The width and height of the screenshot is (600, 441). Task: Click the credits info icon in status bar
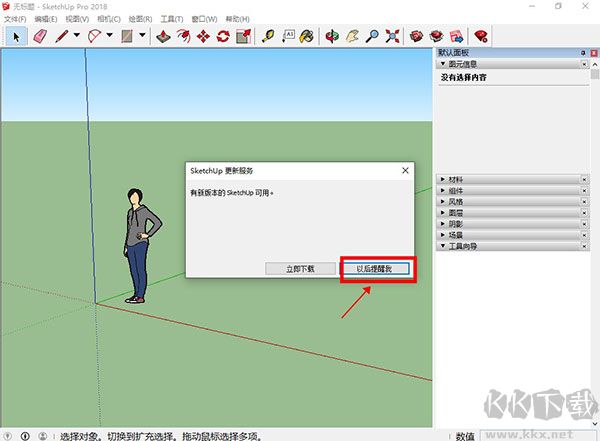click(25, 436)
